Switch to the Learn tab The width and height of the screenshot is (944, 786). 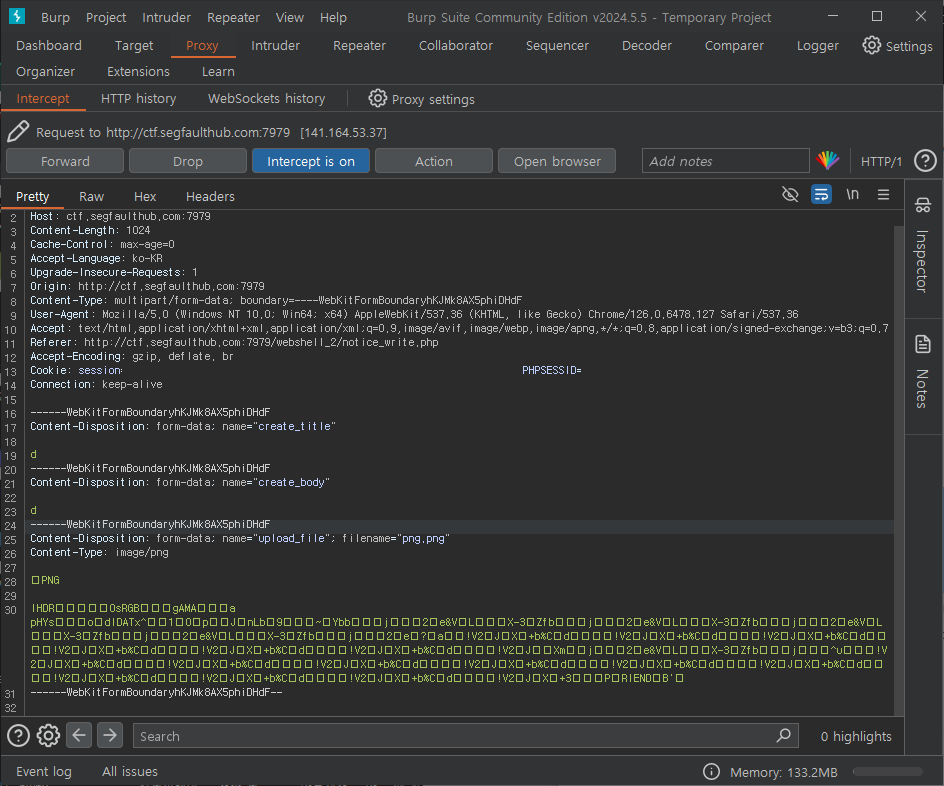pyautogui.click(x=218, y=71)
